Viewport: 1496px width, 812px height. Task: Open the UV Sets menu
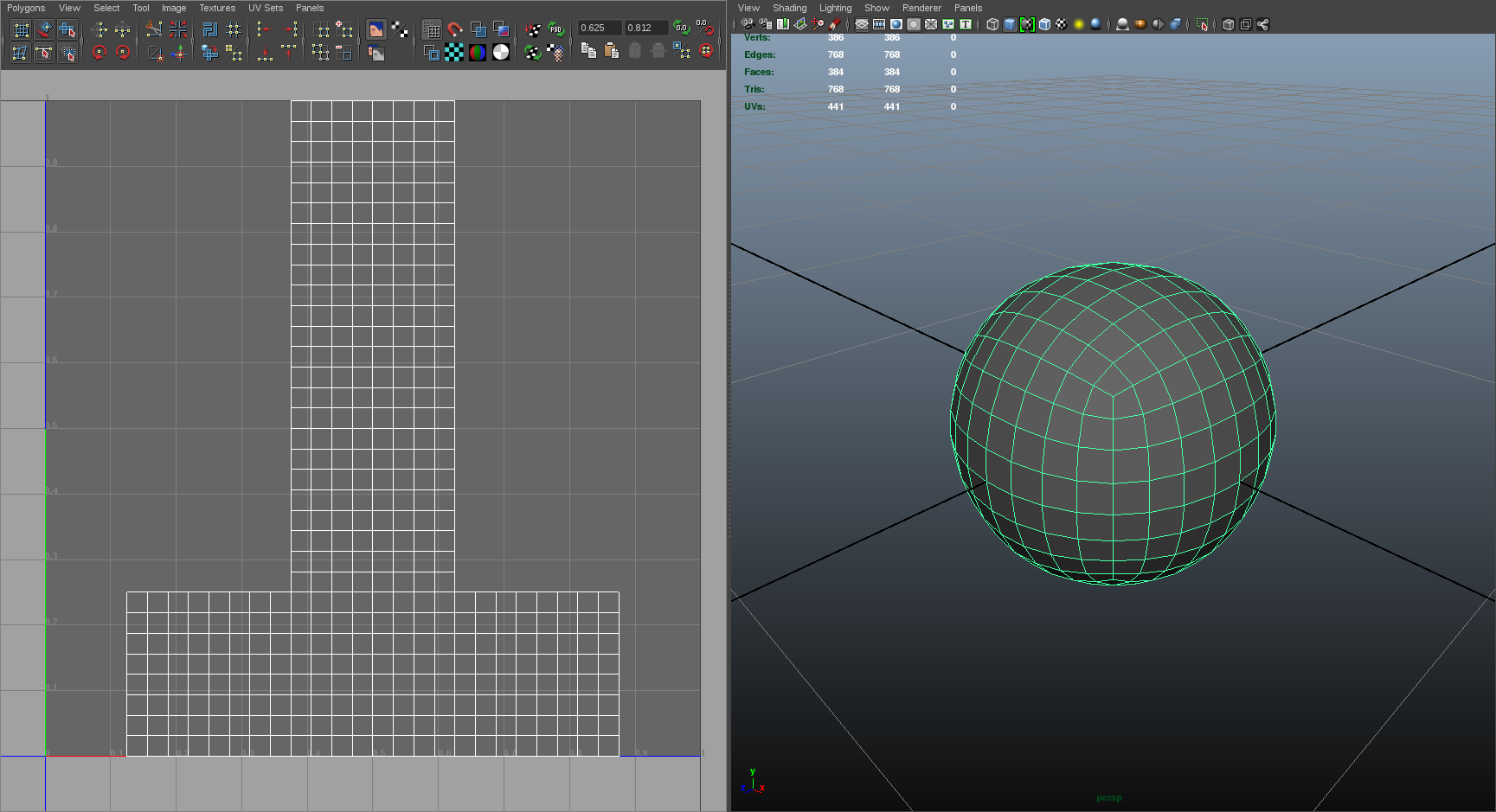pyautogui.click(x=266, y=8)
